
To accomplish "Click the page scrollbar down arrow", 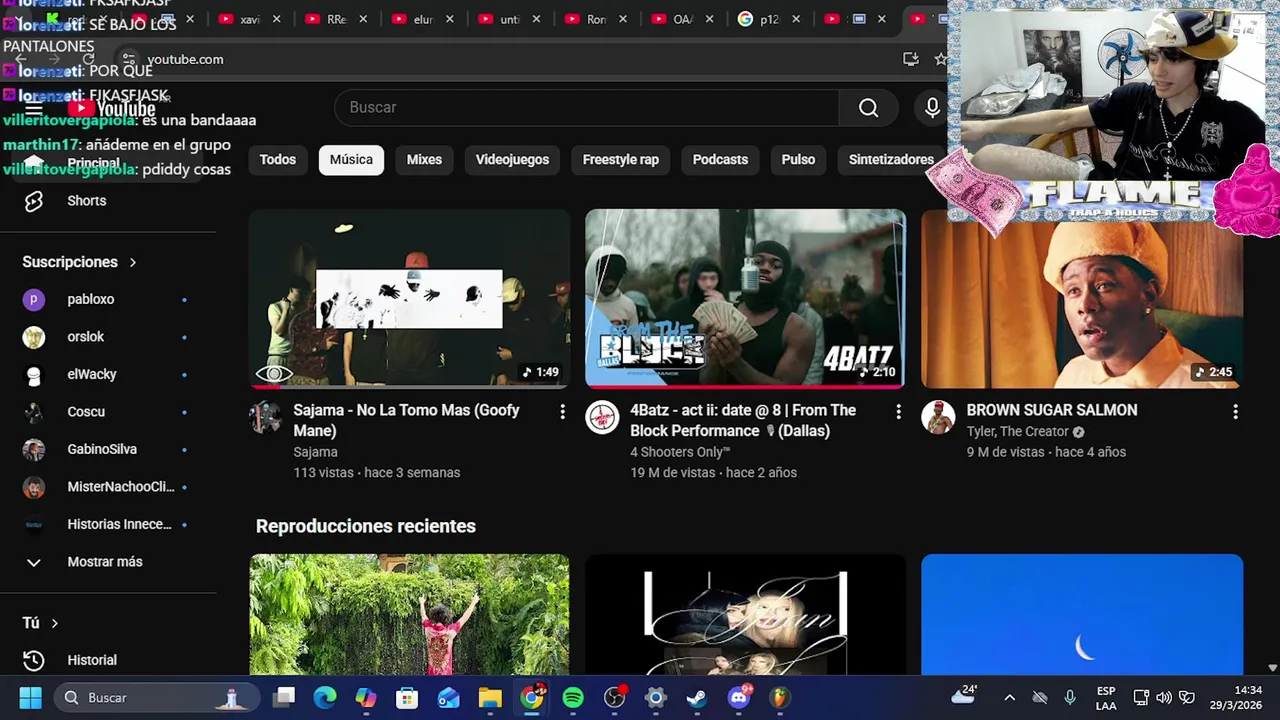I will 1272,668.
